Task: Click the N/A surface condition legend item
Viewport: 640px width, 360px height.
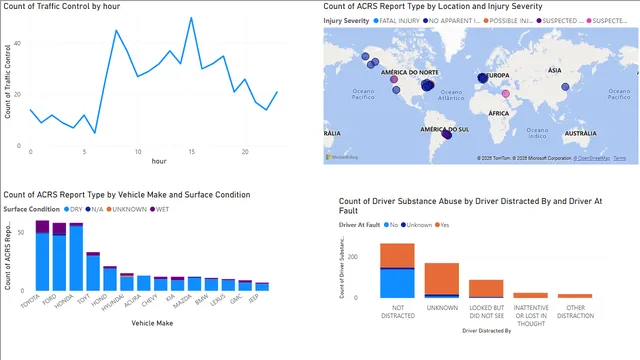Action: point(94,209)
